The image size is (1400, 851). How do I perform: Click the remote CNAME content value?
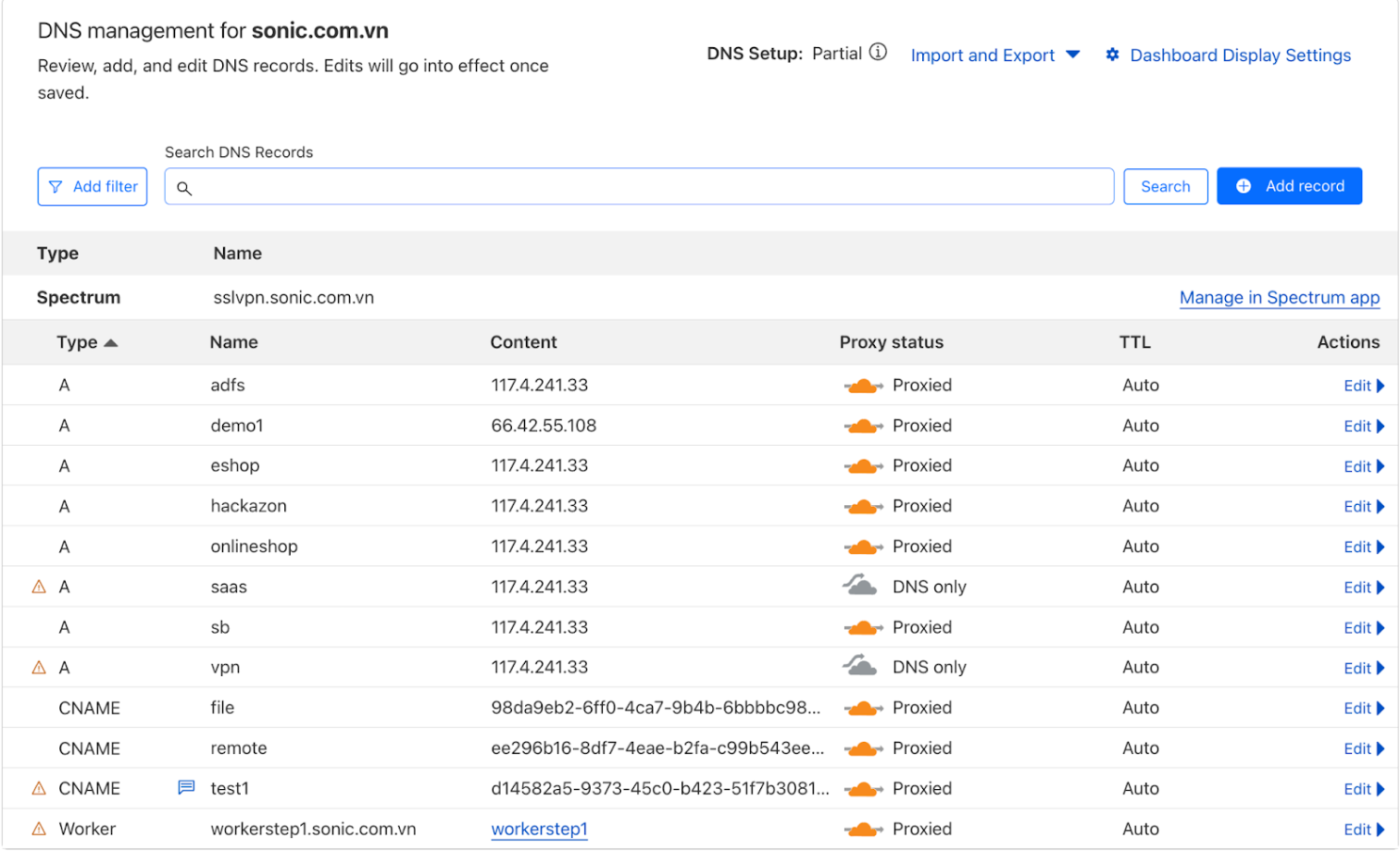point(658,749)
